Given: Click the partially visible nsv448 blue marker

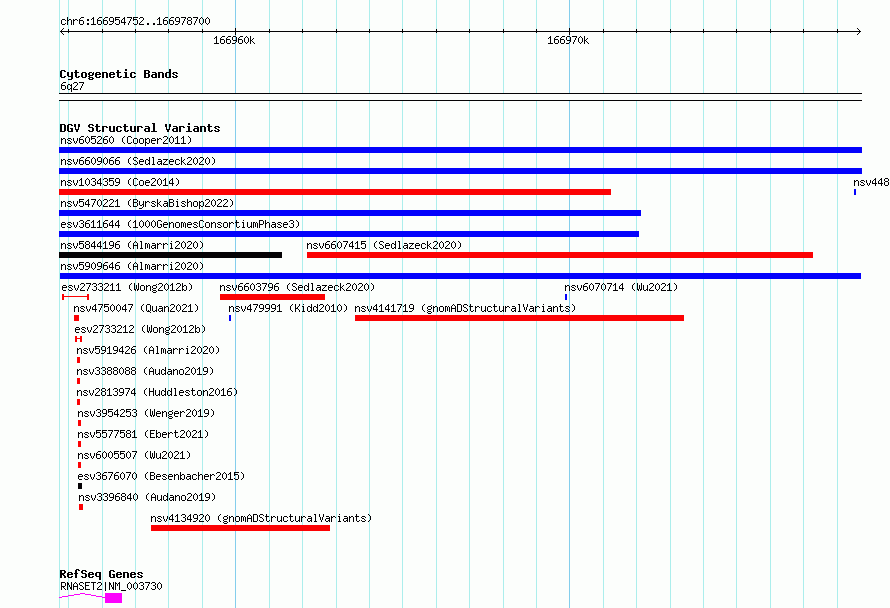Looking at the screenshot, I should click(855, 192).
